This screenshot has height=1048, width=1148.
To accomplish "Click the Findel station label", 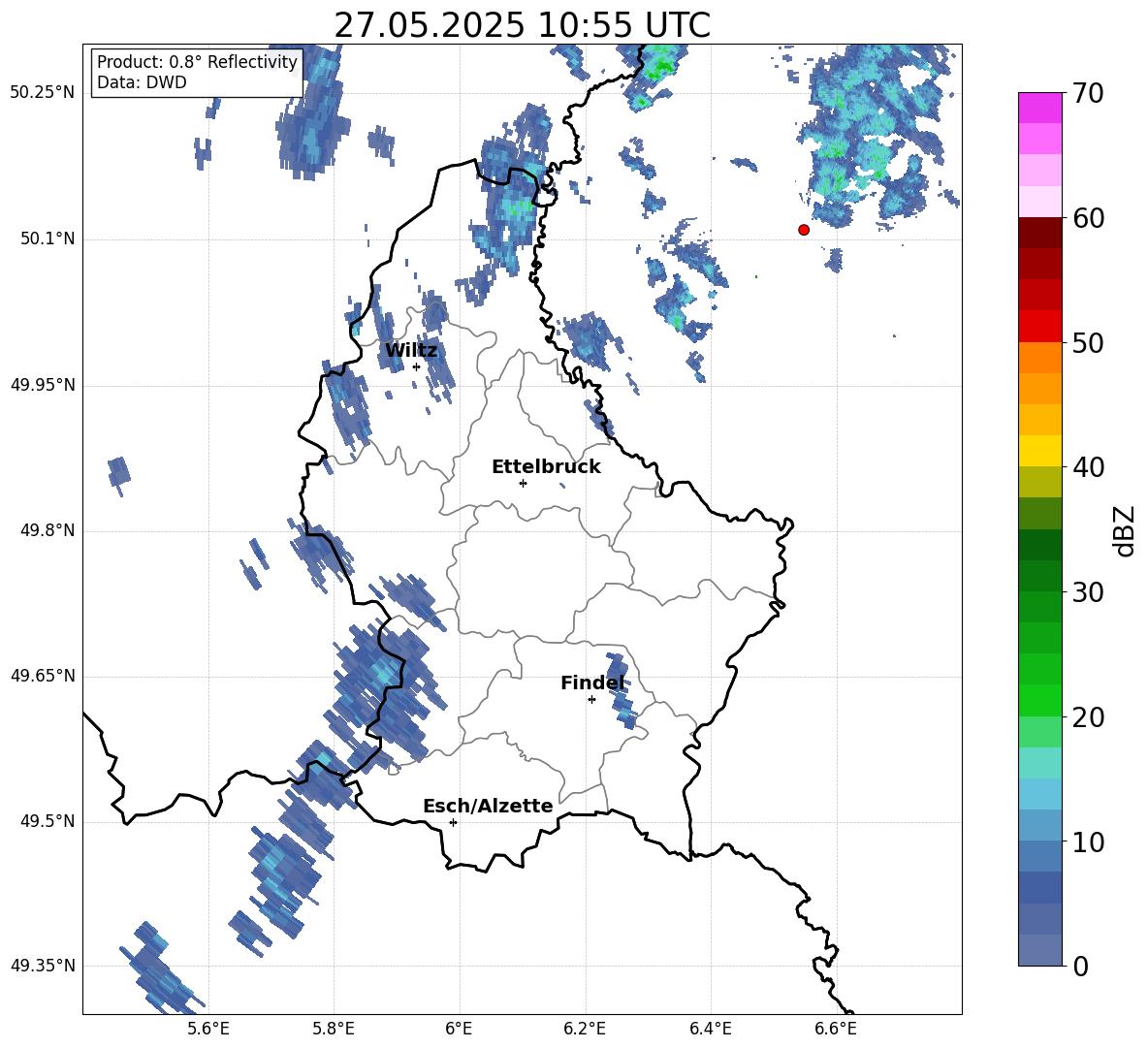I will pos(592,683).
